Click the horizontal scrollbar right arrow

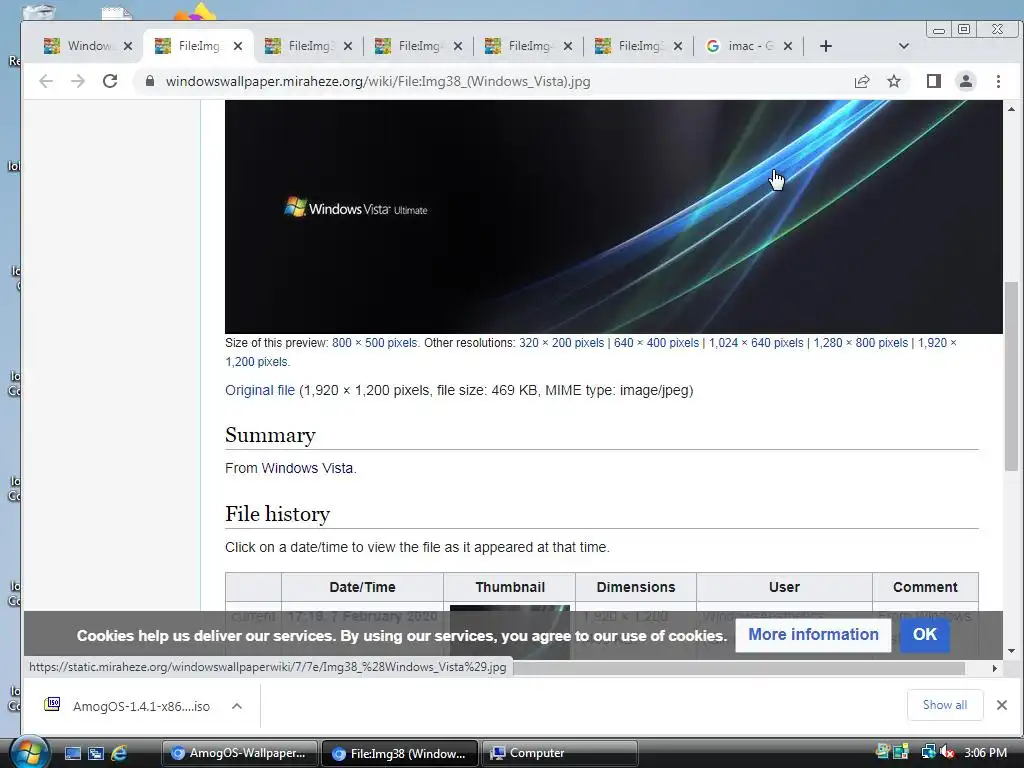(995, 668)
